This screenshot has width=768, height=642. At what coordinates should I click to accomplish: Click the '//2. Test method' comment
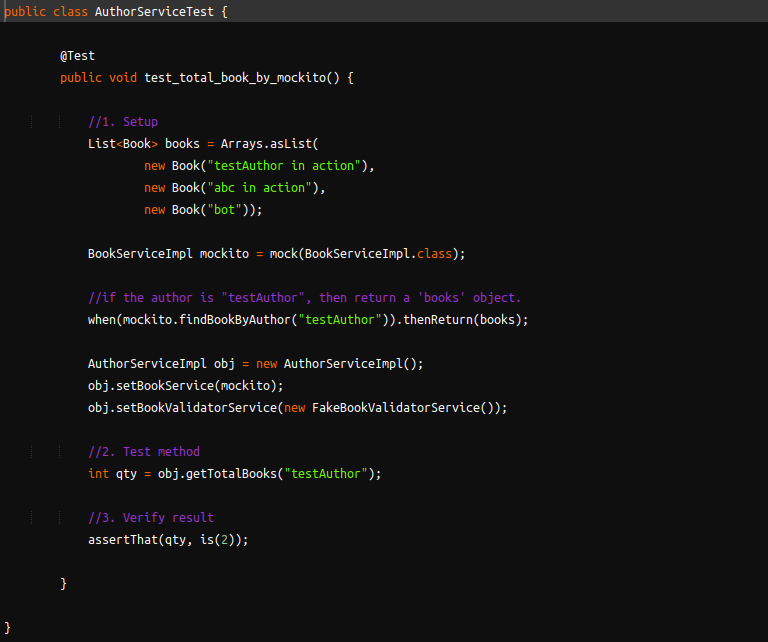[144, 452]
